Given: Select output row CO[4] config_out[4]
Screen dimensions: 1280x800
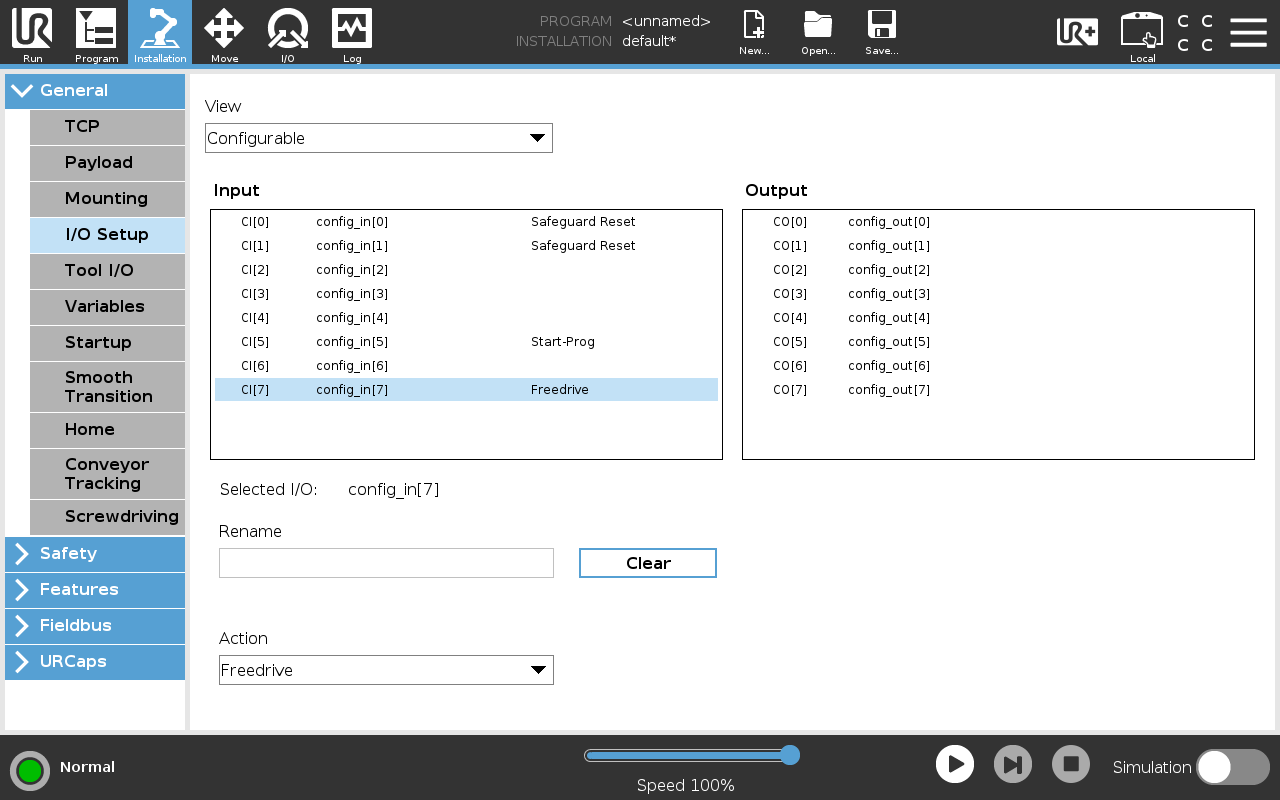Looking at the screenshot, I should point(998,318).
